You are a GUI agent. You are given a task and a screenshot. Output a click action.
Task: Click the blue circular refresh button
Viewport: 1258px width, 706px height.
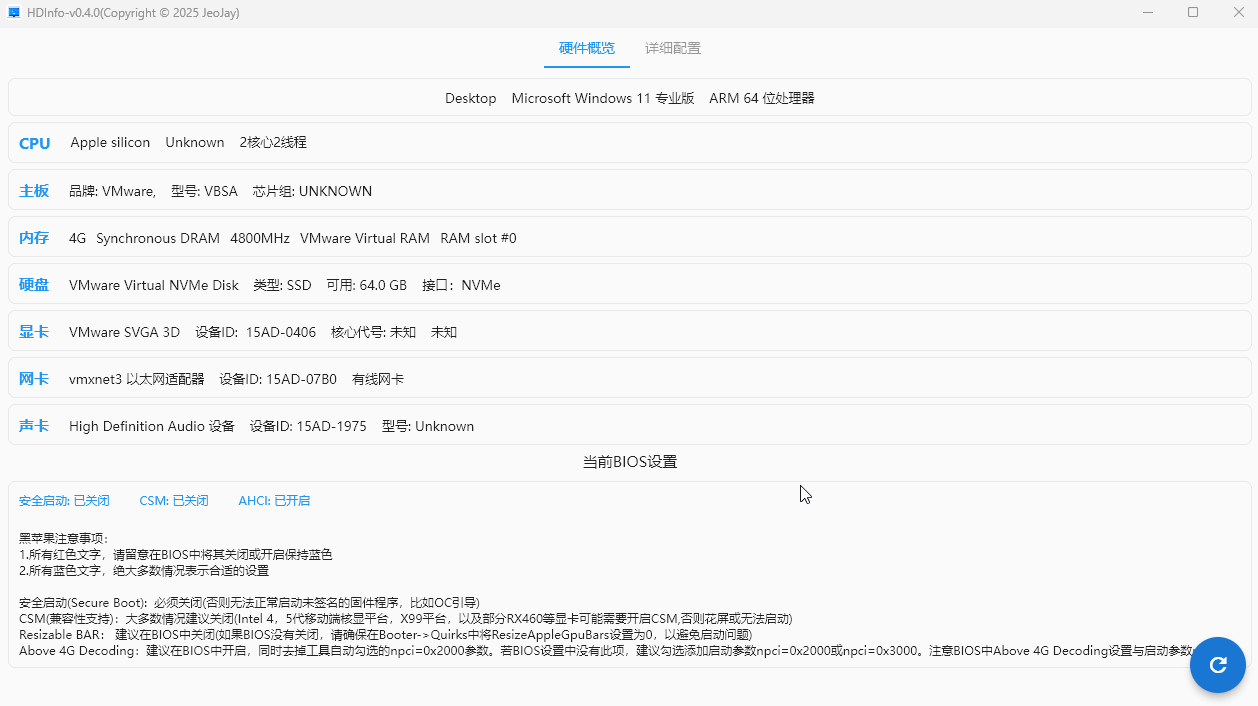pyautogui.click(x=1217, y=665)
